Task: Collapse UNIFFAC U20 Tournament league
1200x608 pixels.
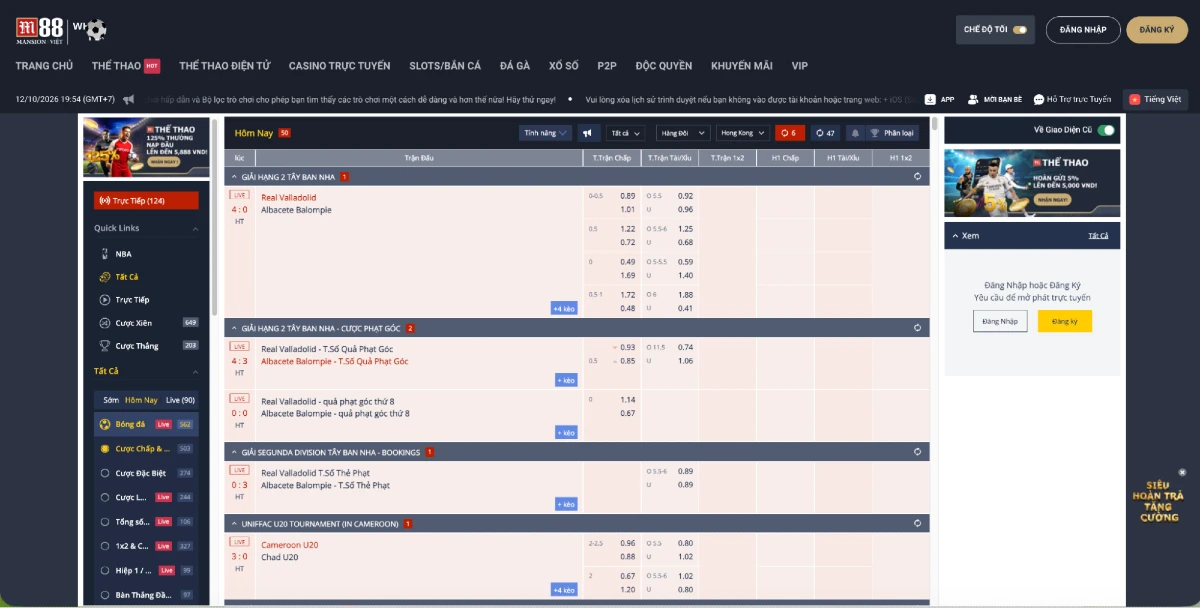Action: point(234,523)
